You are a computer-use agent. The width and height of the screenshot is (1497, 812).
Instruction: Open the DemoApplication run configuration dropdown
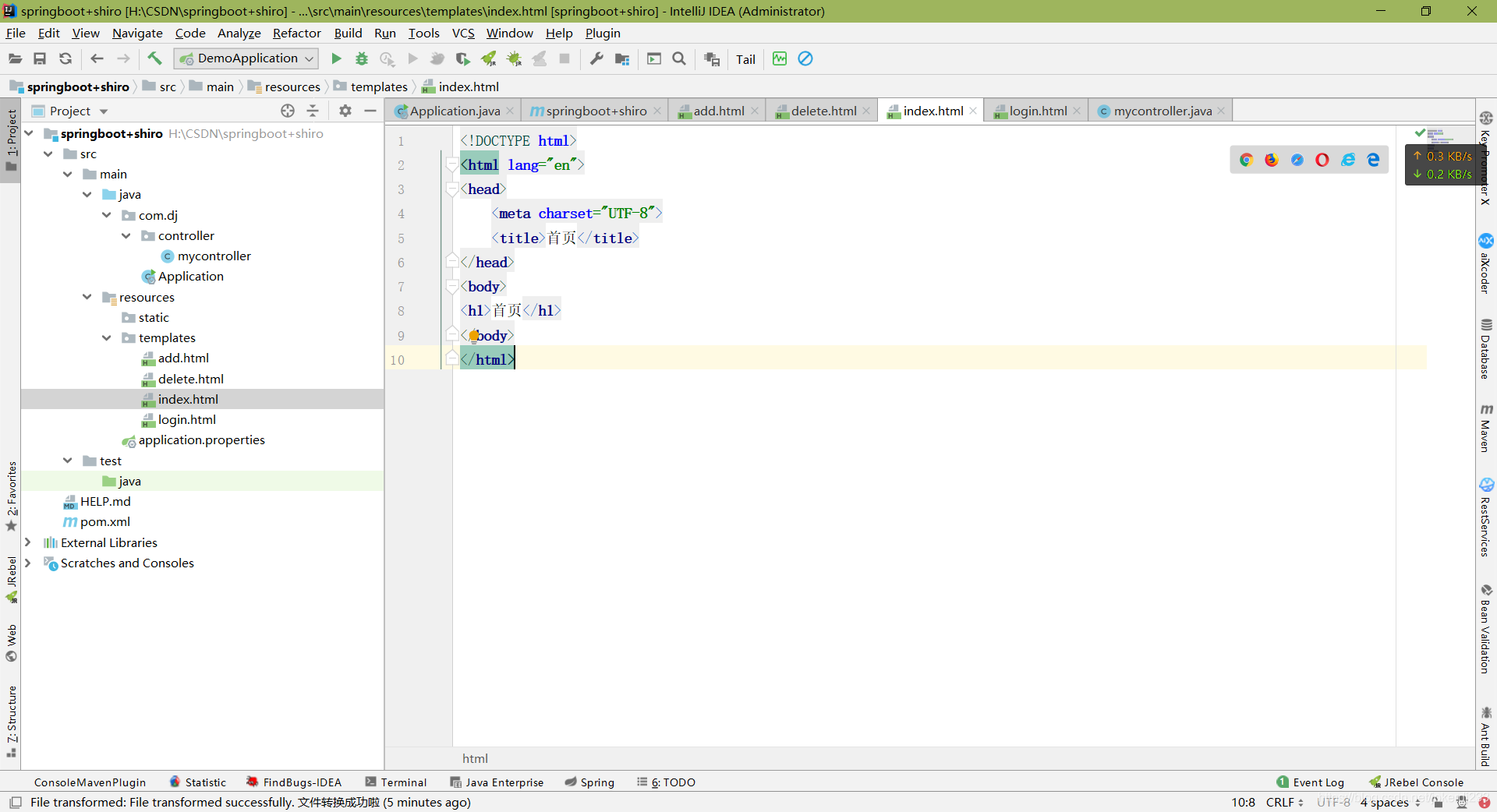coord(247,58)
